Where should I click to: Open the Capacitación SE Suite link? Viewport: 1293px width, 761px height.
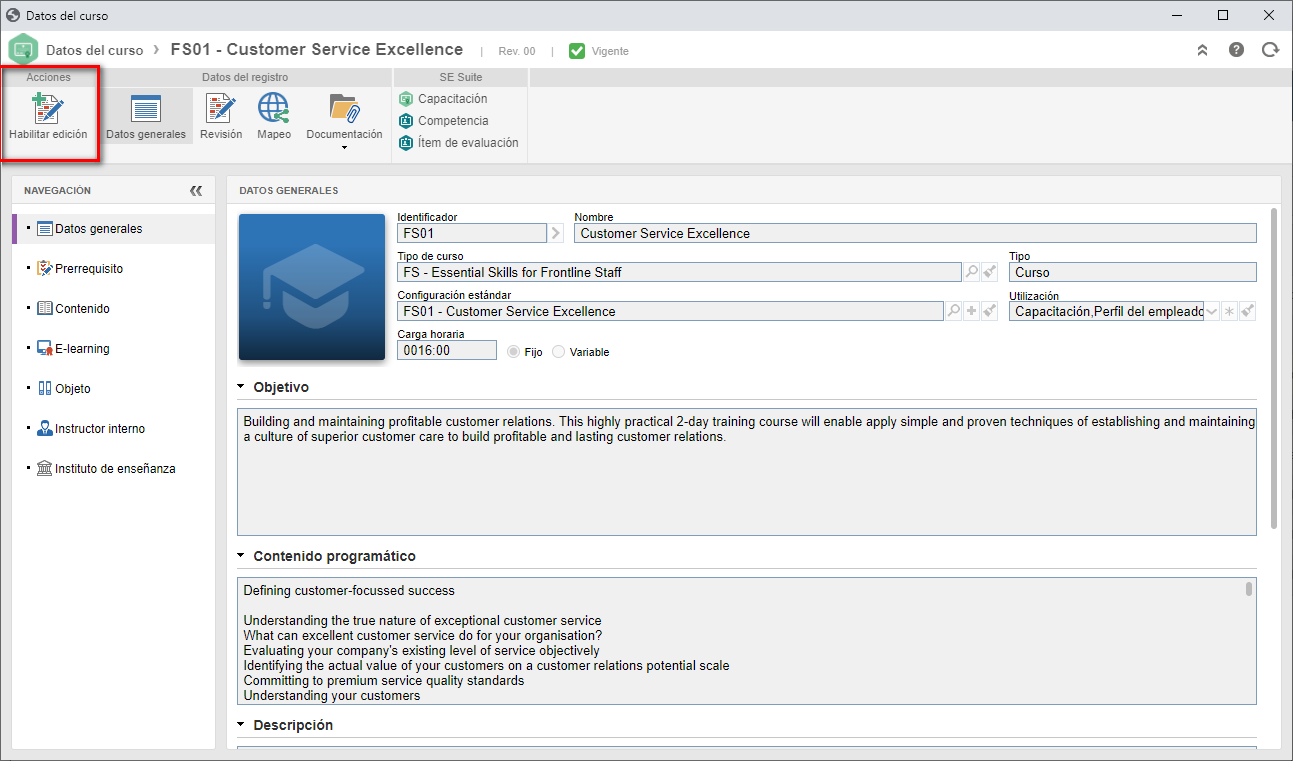click(443, 99)
